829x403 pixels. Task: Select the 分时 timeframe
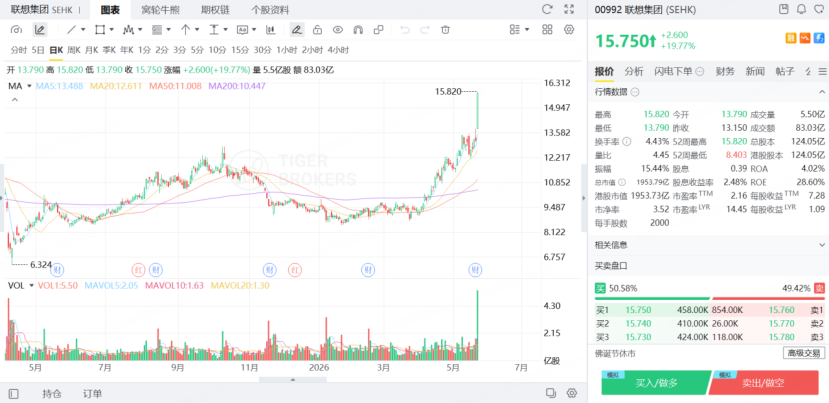point(19,50)
